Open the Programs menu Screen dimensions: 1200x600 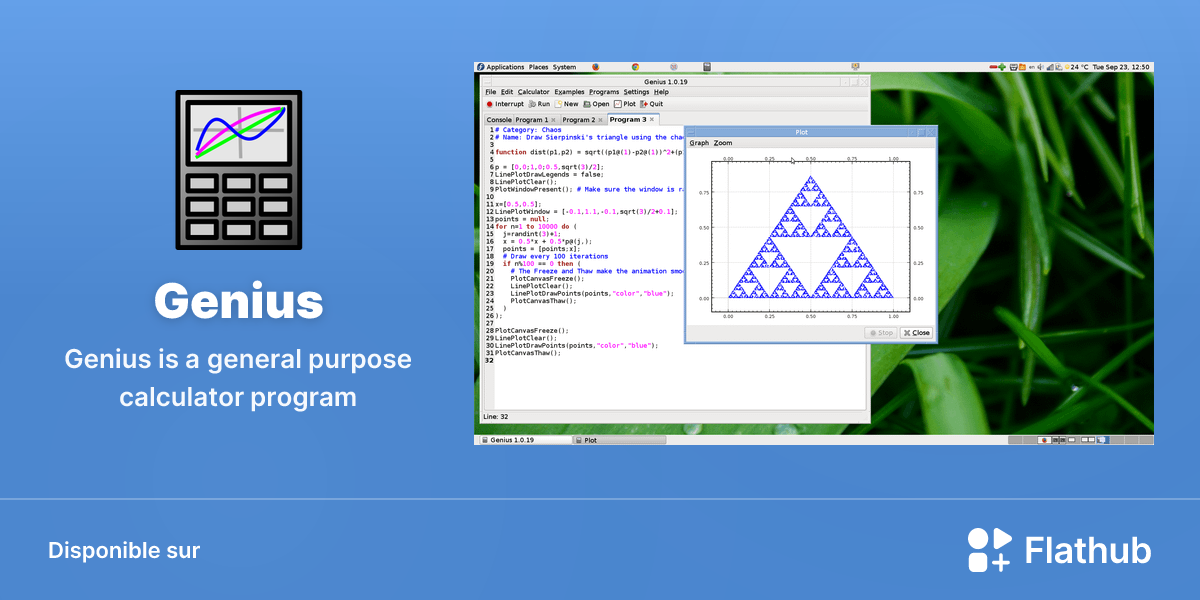604,92
